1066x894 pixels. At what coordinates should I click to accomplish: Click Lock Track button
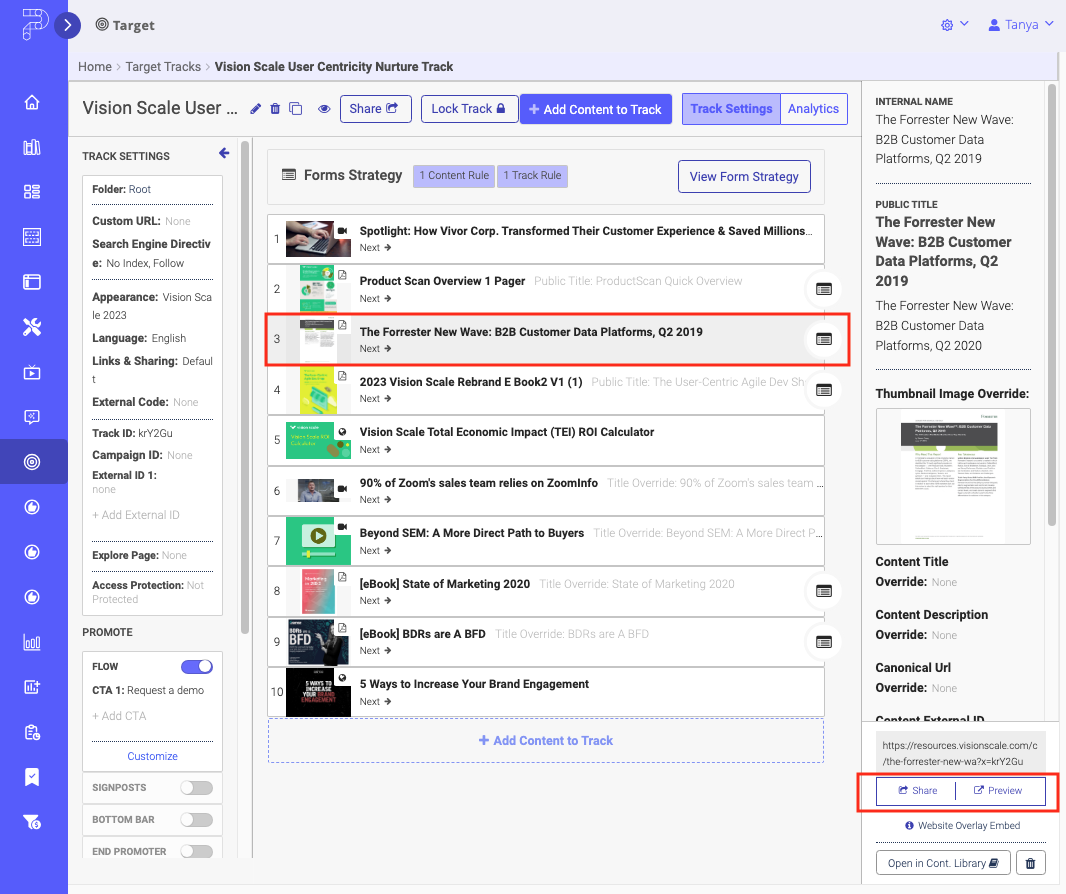(469, 109)
